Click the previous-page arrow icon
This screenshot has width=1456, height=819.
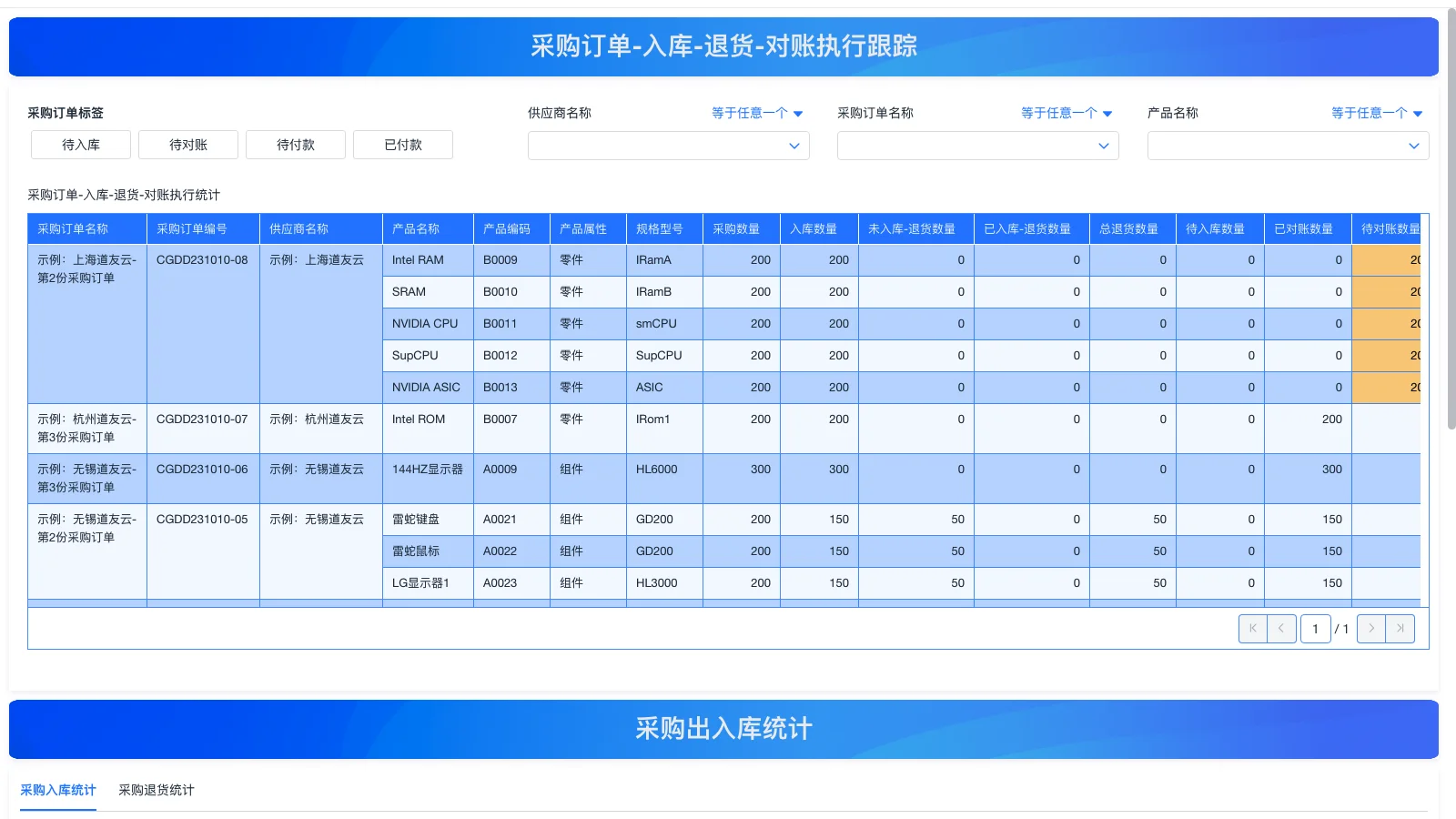1282,628
